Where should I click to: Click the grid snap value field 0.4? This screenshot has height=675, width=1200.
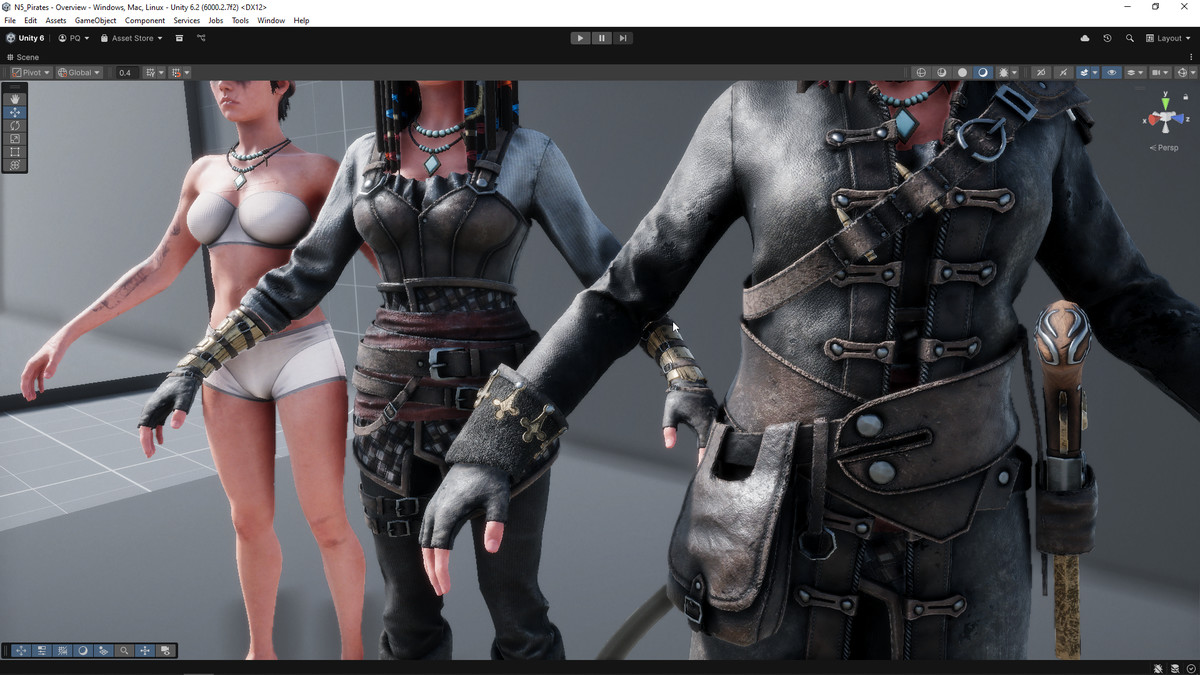pos(125,73)
